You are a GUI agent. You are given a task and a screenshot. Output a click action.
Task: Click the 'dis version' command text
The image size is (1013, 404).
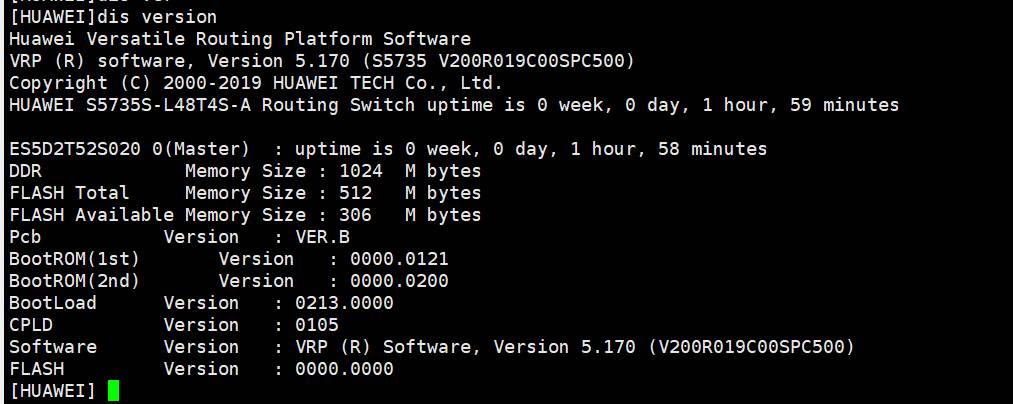click(x=157, y=17)
